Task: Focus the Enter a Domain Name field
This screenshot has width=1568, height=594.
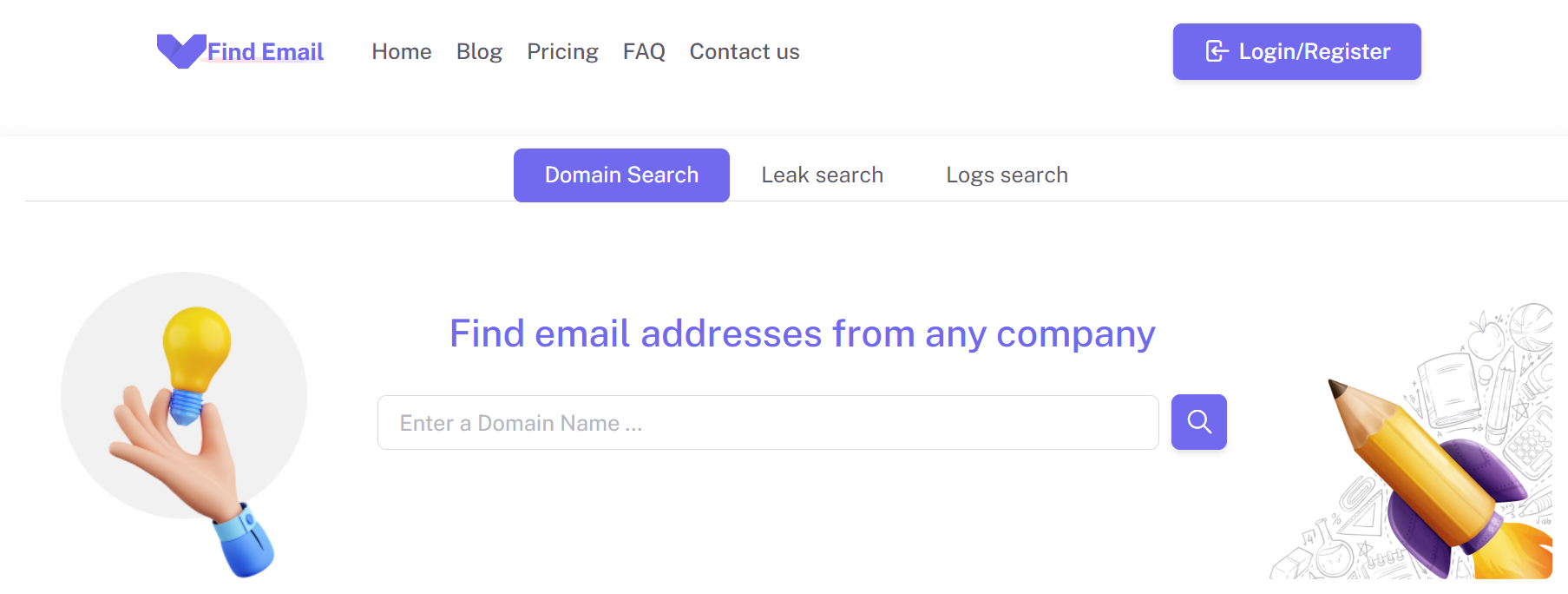Action: (768, 423)
